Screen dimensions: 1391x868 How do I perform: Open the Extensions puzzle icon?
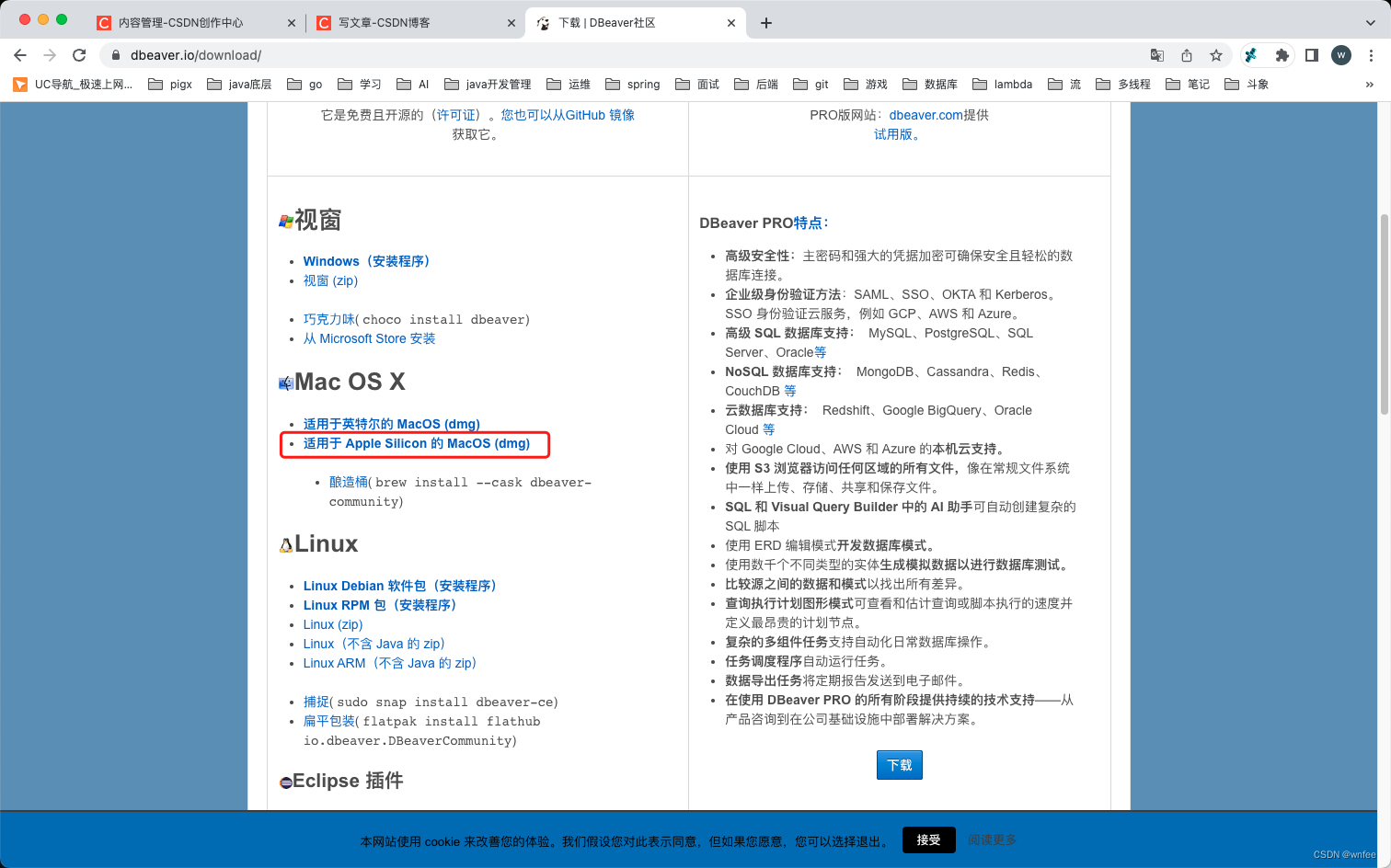point(1282,55)
